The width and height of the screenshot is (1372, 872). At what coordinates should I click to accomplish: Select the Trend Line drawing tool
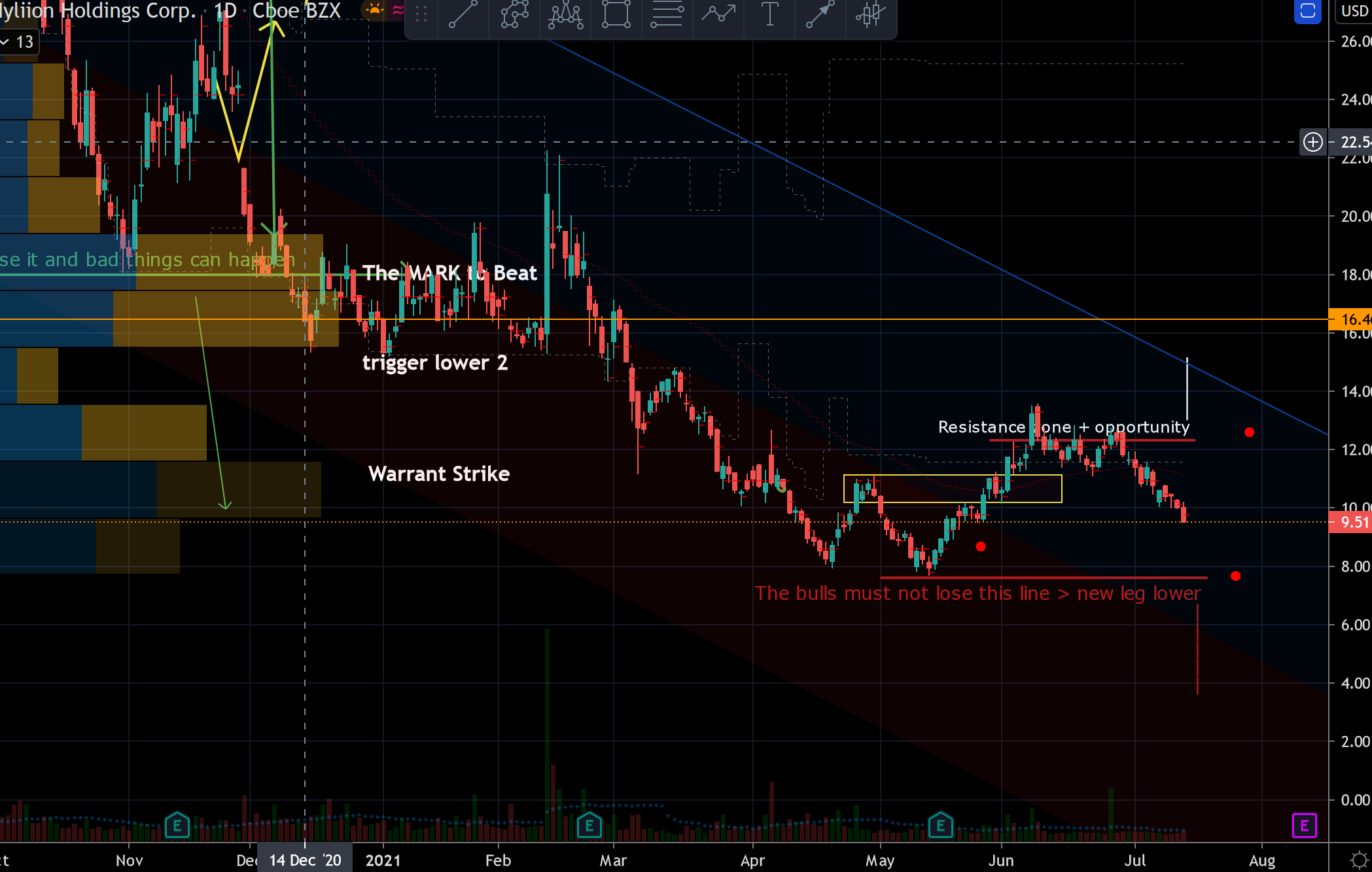(x=463, y=14)
